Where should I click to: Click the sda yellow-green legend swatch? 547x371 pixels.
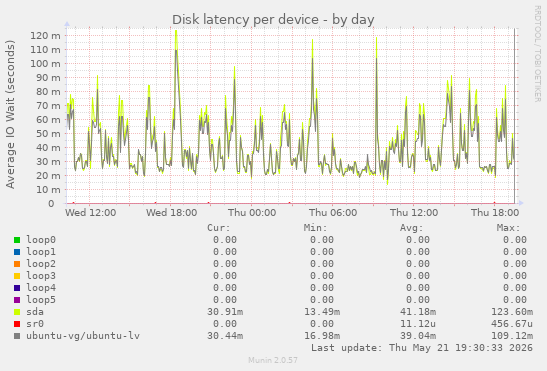pyautogui.click(x=17, y=312)
